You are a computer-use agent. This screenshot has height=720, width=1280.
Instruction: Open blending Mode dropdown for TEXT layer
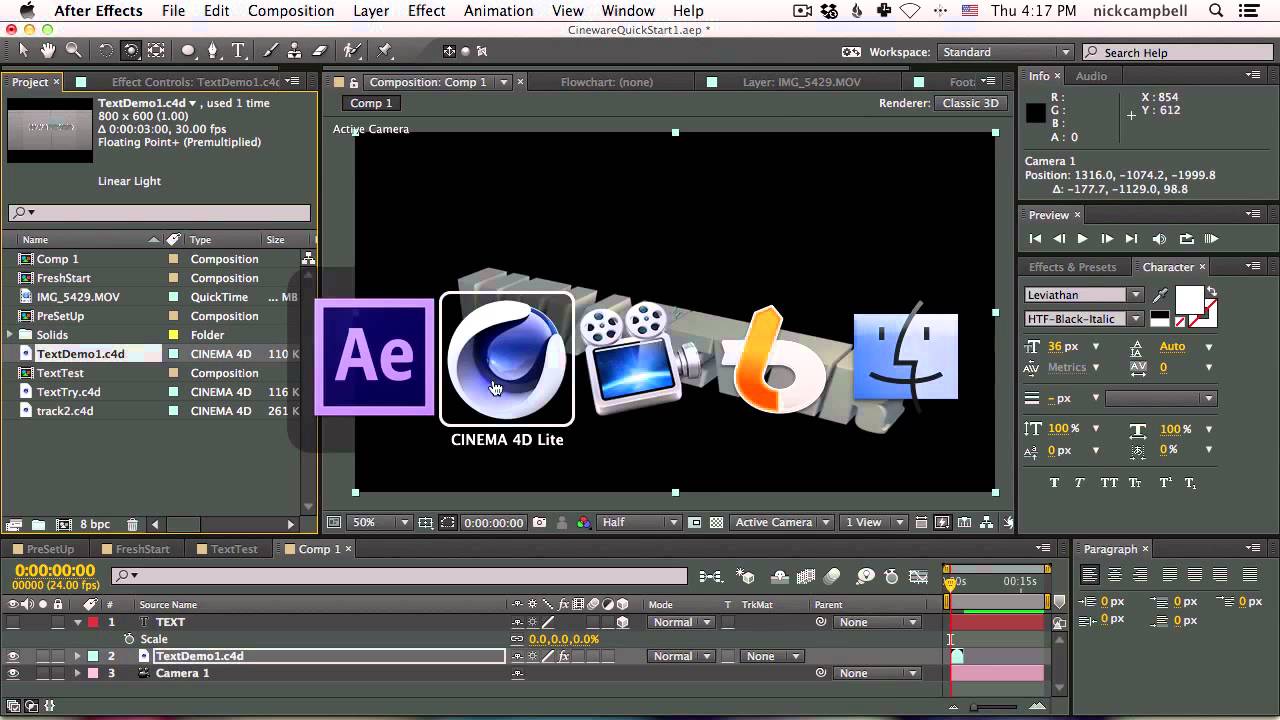681,622
